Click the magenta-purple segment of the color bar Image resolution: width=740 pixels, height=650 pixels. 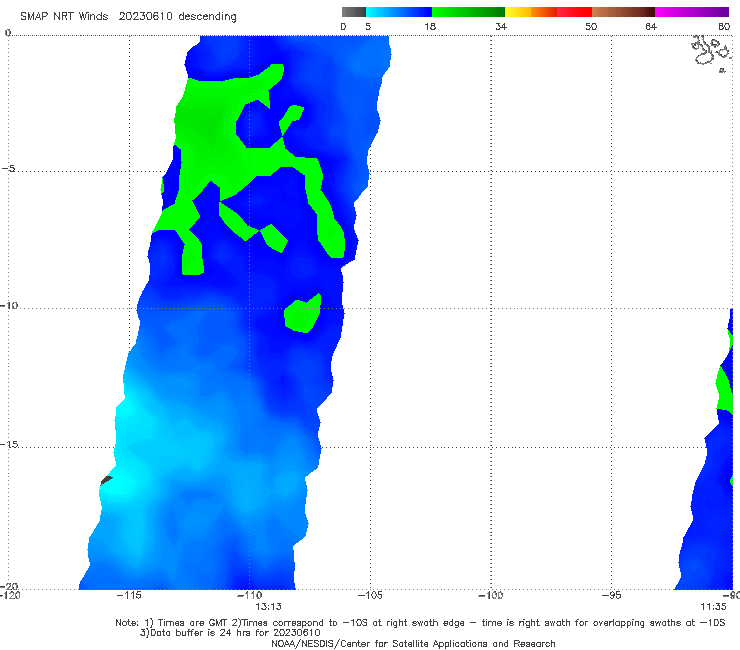click(x=692, y=12)
